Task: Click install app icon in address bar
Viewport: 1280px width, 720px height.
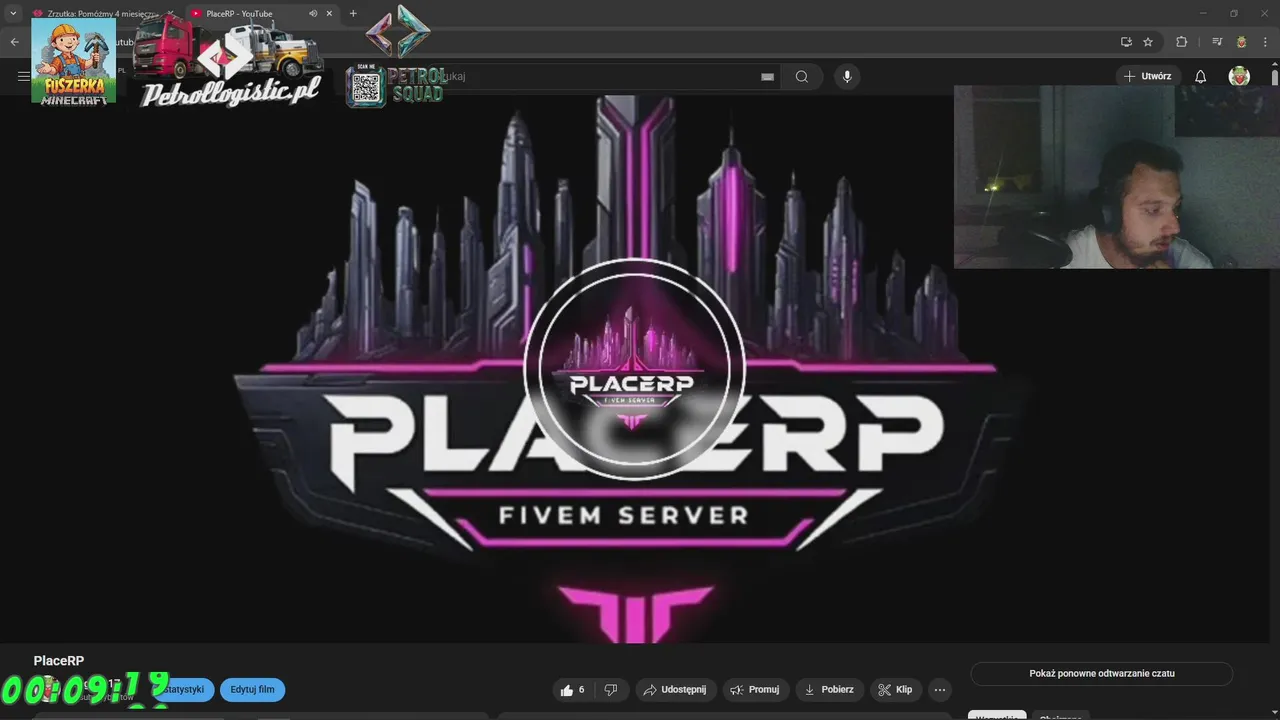Action: 1126,42
